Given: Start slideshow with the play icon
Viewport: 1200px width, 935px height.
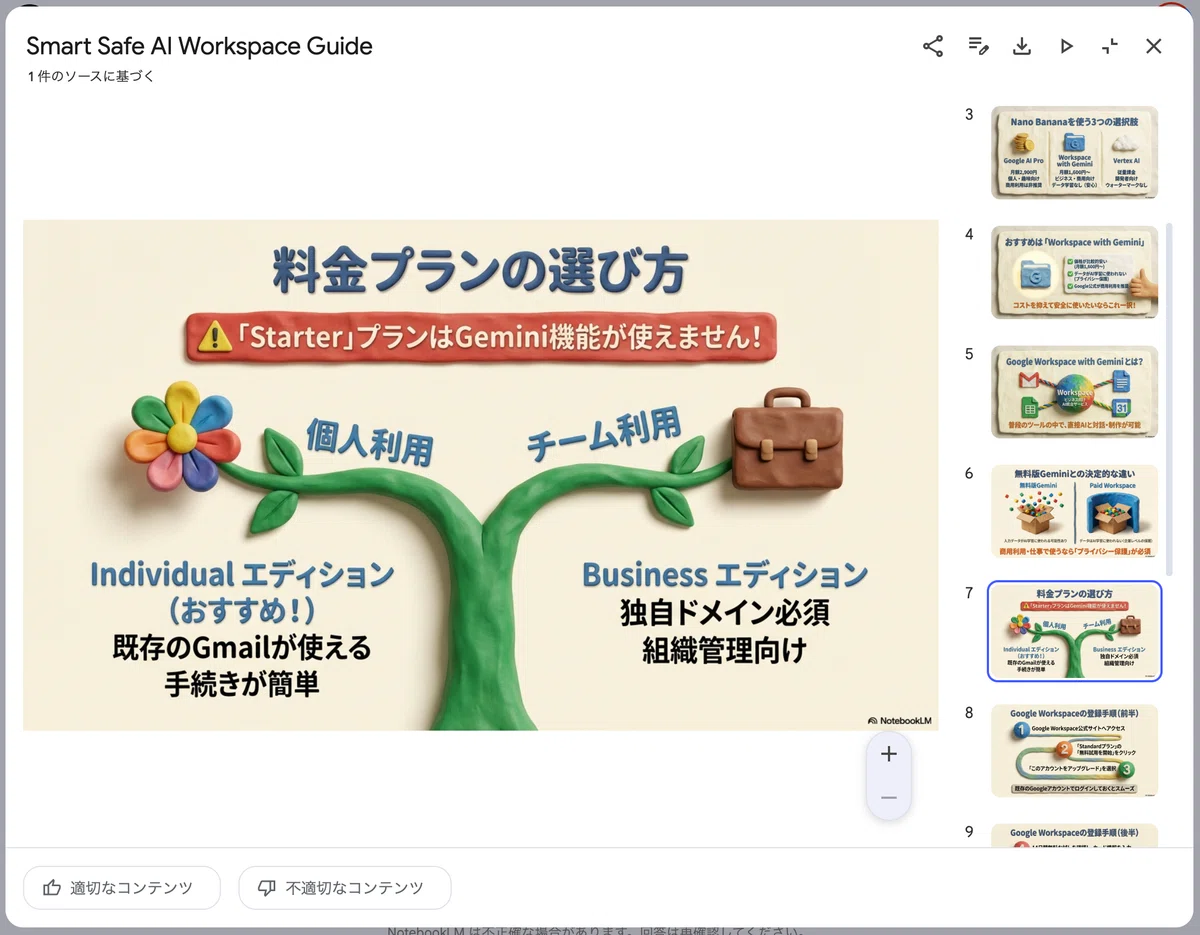Looking at the screenshot, I should (1066, 46).
